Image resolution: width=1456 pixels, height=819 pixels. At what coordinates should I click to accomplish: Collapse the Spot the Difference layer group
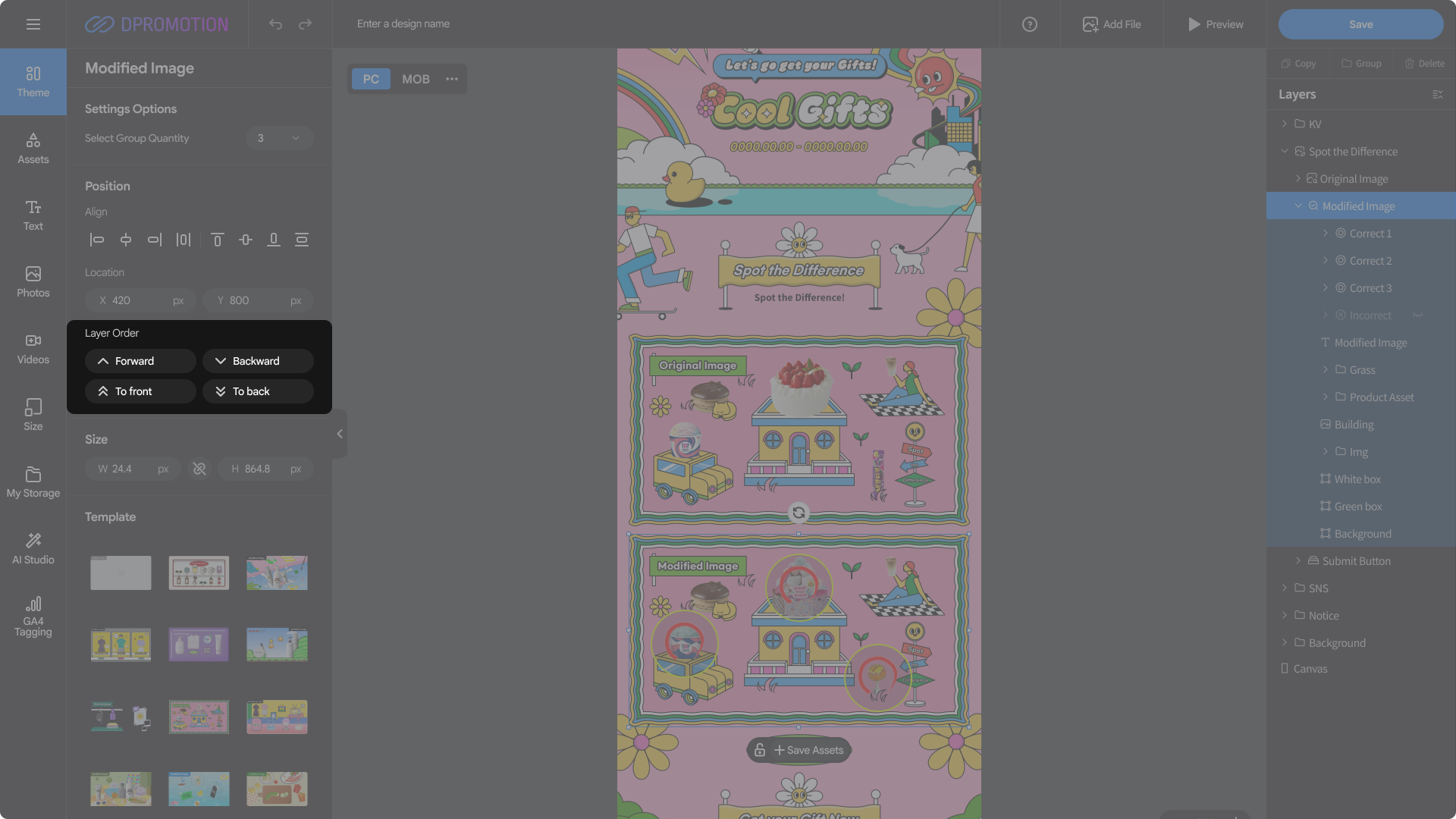(1284, 151)
